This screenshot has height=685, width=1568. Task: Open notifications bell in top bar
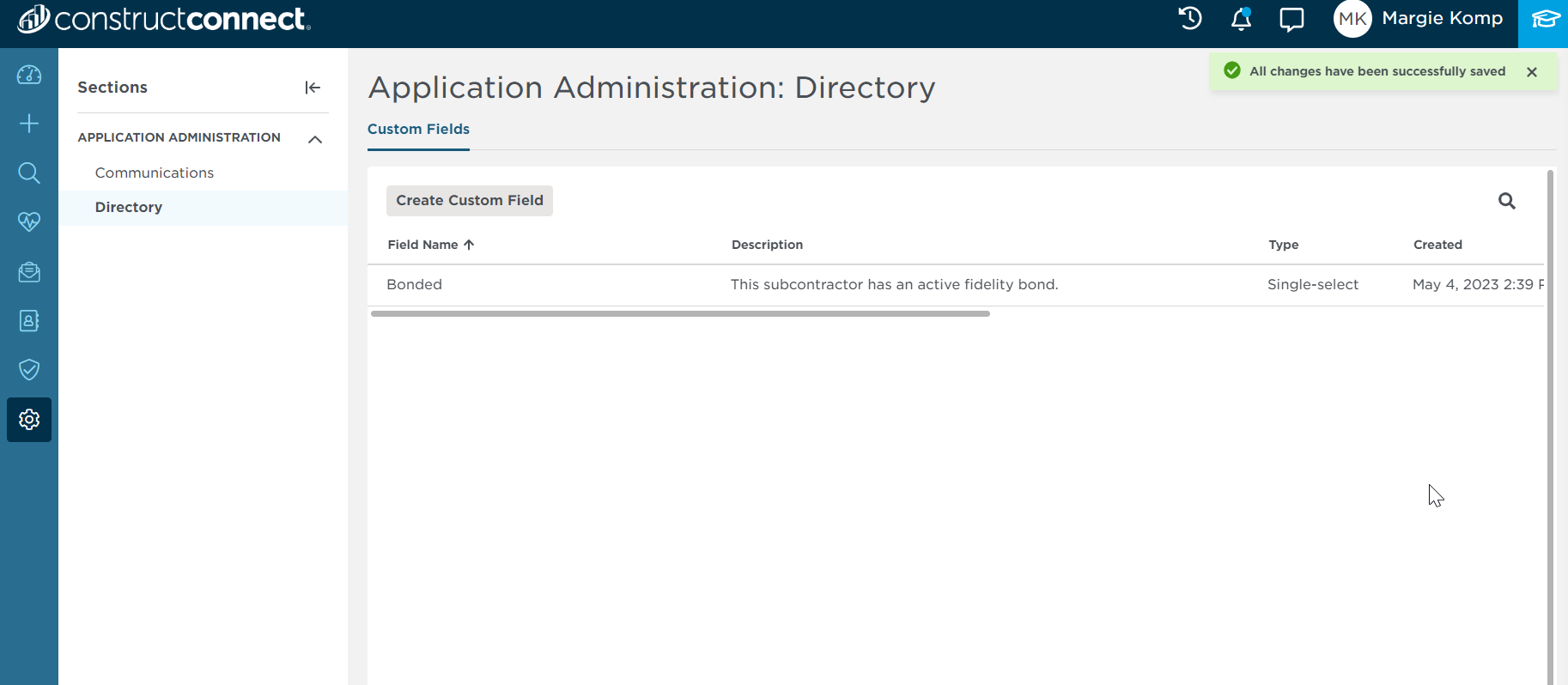(1241, 19)
